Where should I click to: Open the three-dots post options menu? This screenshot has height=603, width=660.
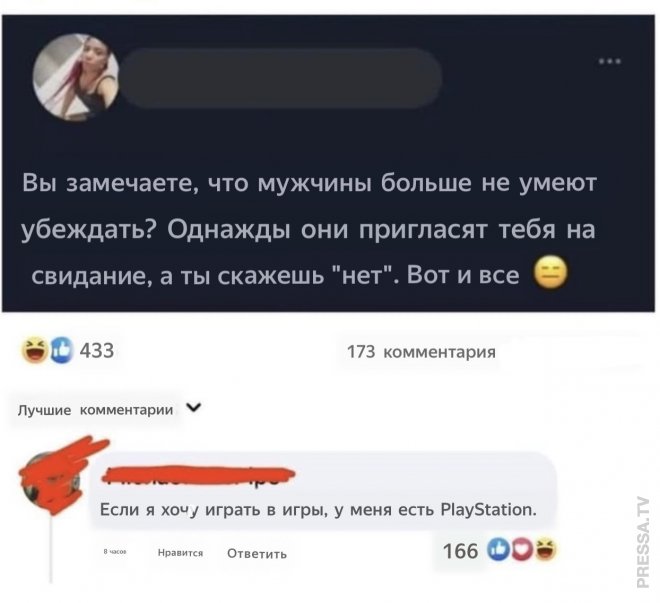(x=610, y=61)
